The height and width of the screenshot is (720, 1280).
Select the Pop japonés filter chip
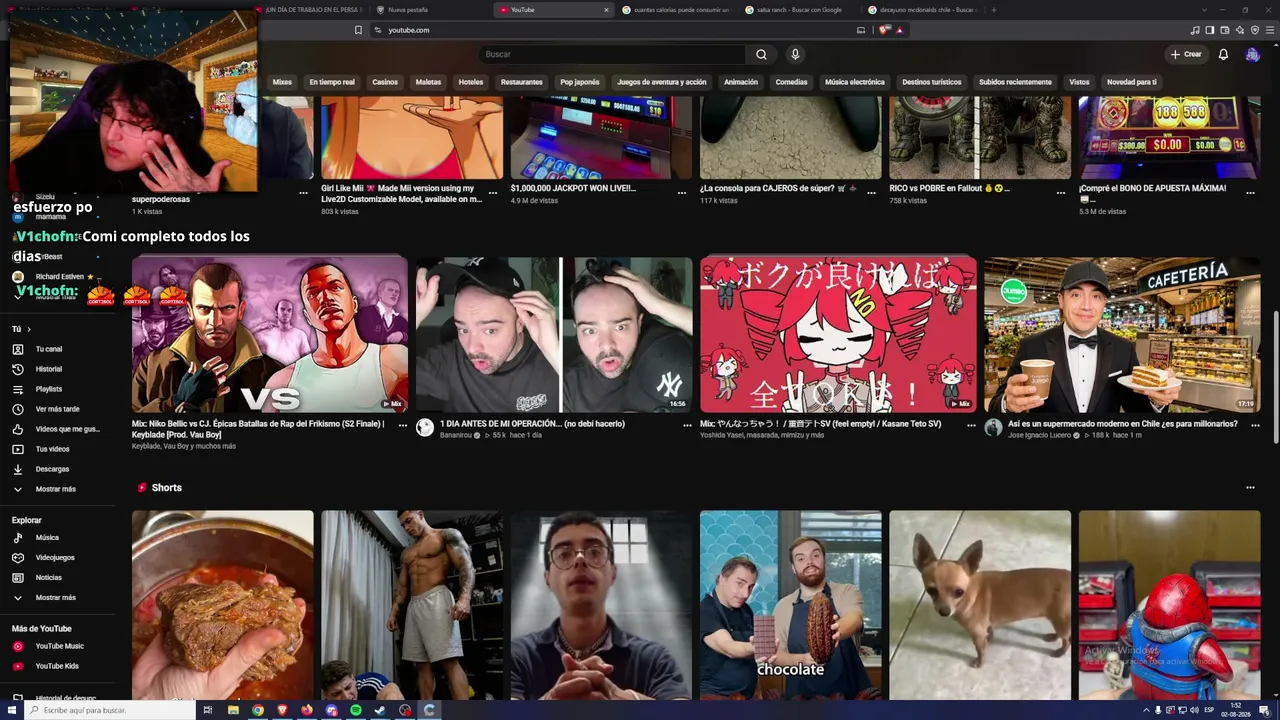tap(580, 82)
